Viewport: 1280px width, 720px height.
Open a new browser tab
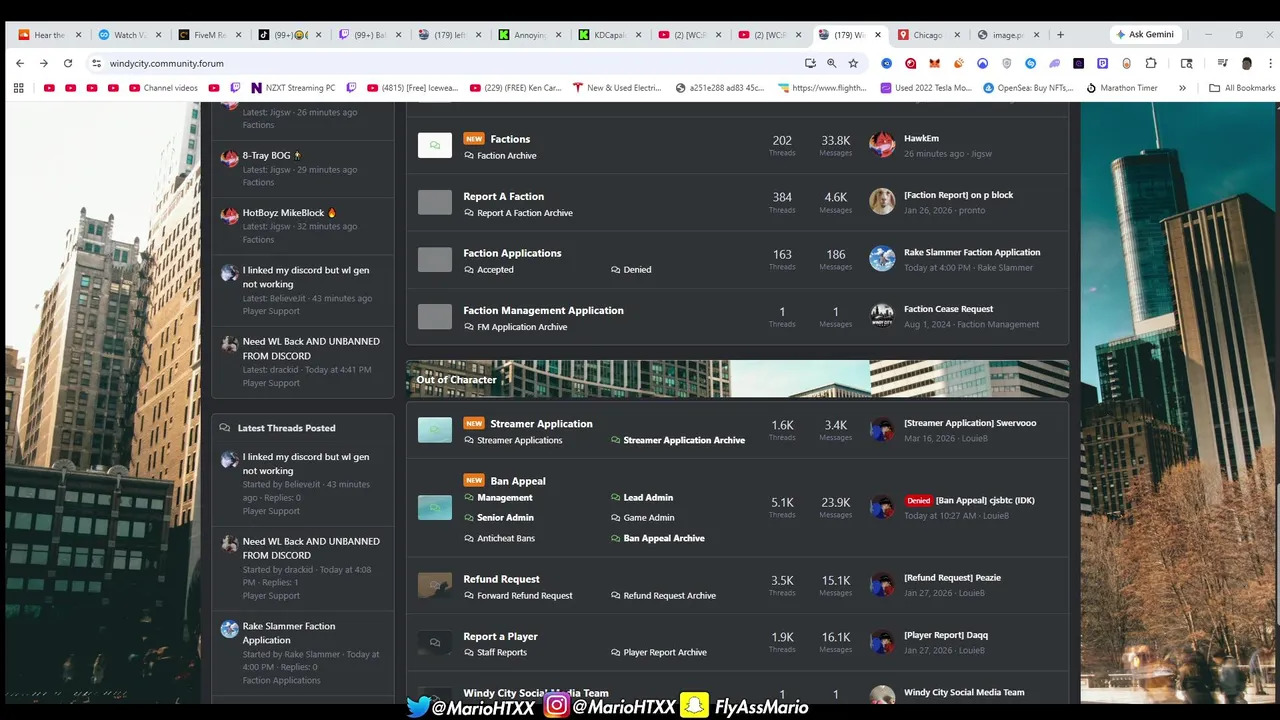pyautogui.click(x=1060, y=35)
